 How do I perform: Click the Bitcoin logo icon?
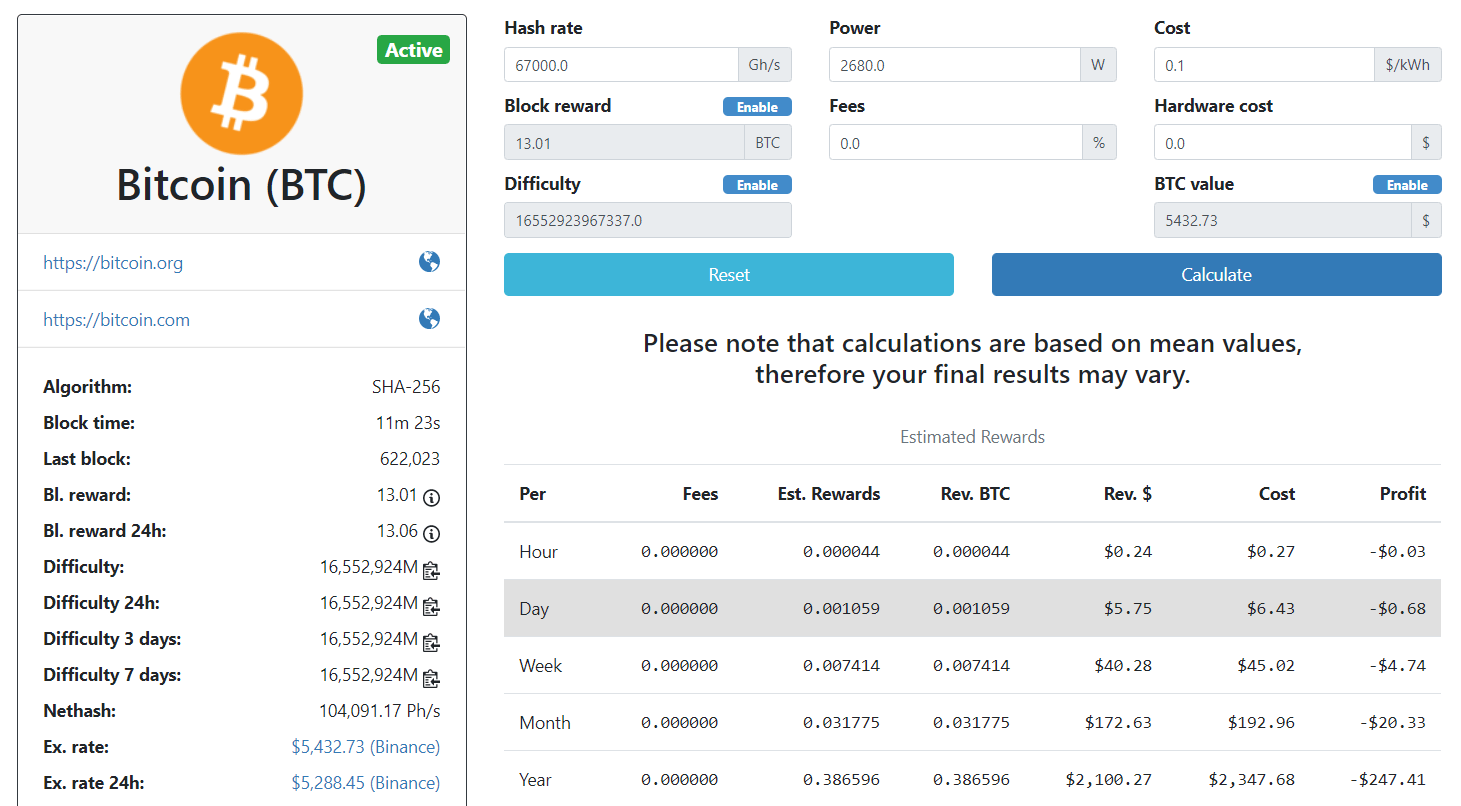click(x=241, y=92)
